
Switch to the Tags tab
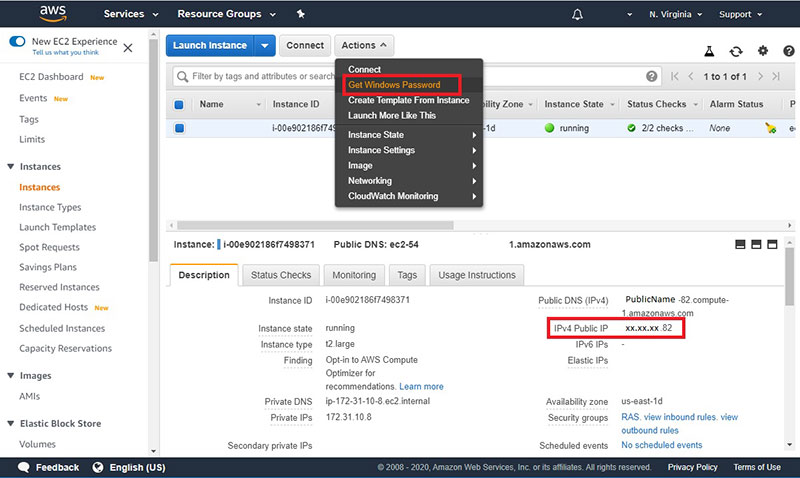point(407,275)
